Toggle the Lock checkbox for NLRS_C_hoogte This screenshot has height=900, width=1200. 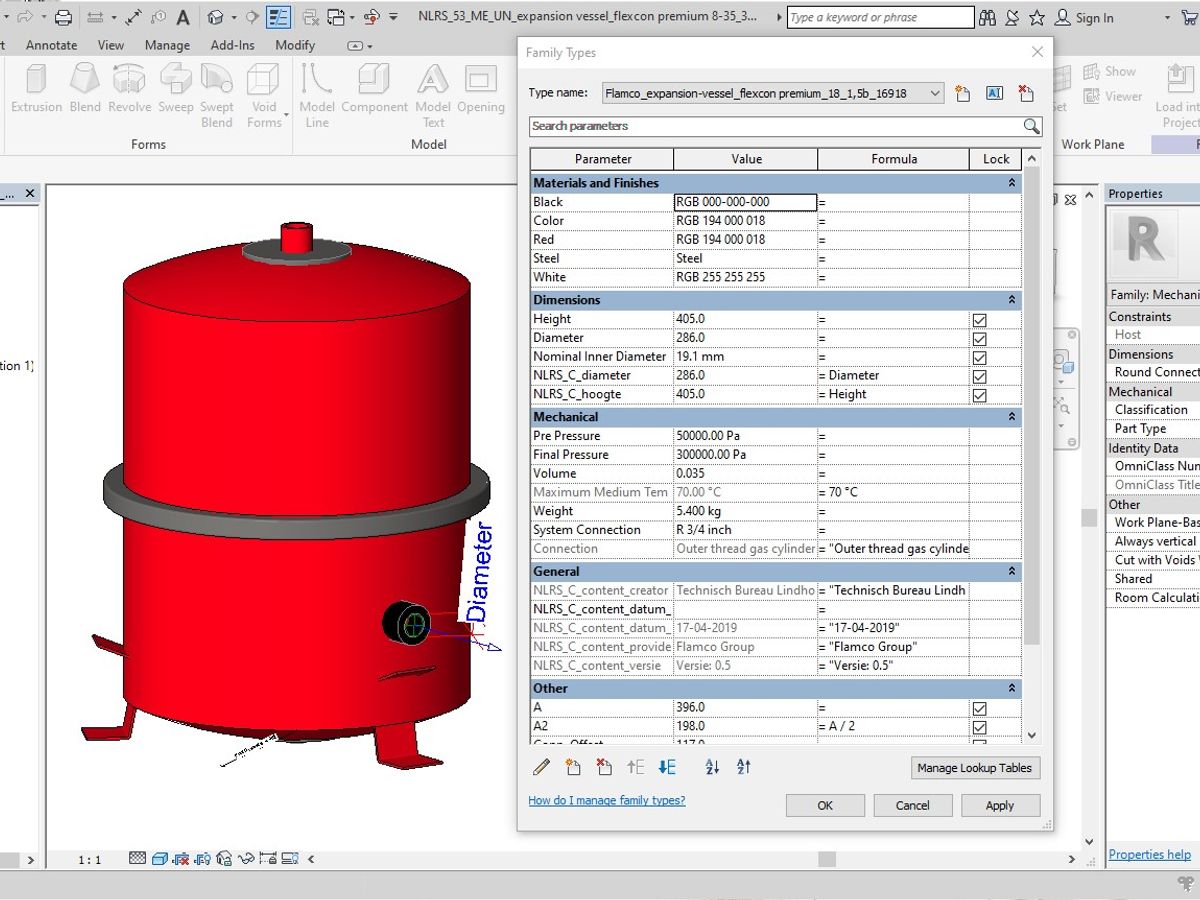point(979,395)
